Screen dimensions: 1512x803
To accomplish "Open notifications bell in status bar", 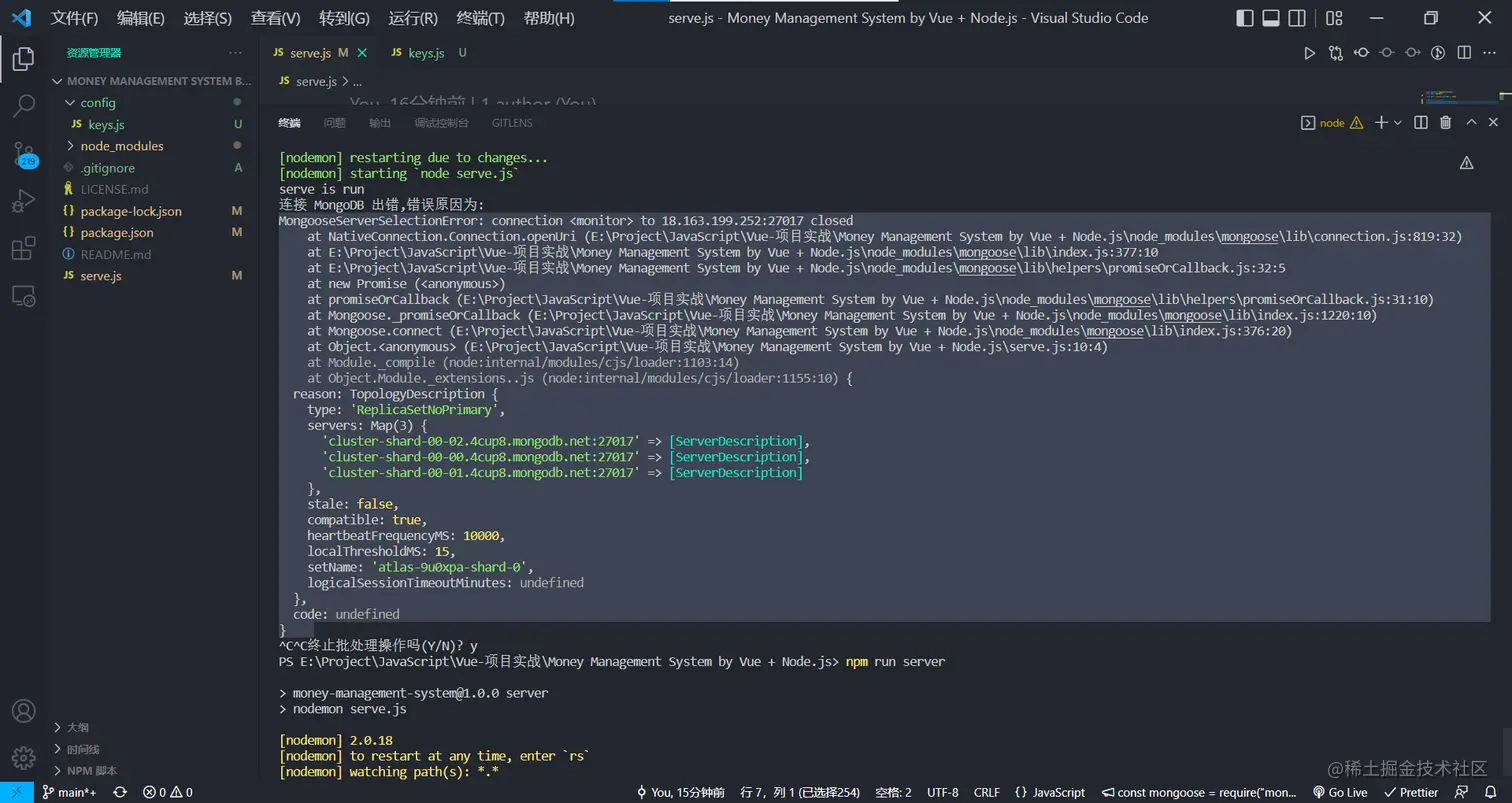I will pos(1493,792).
